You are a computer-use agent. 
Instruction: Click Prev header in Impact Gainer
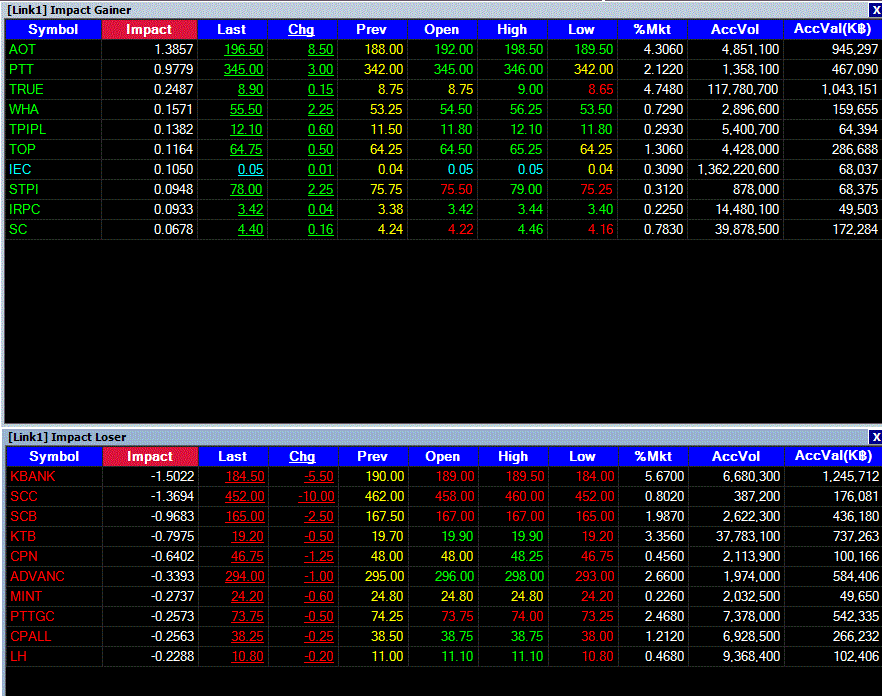pos(371,29)
